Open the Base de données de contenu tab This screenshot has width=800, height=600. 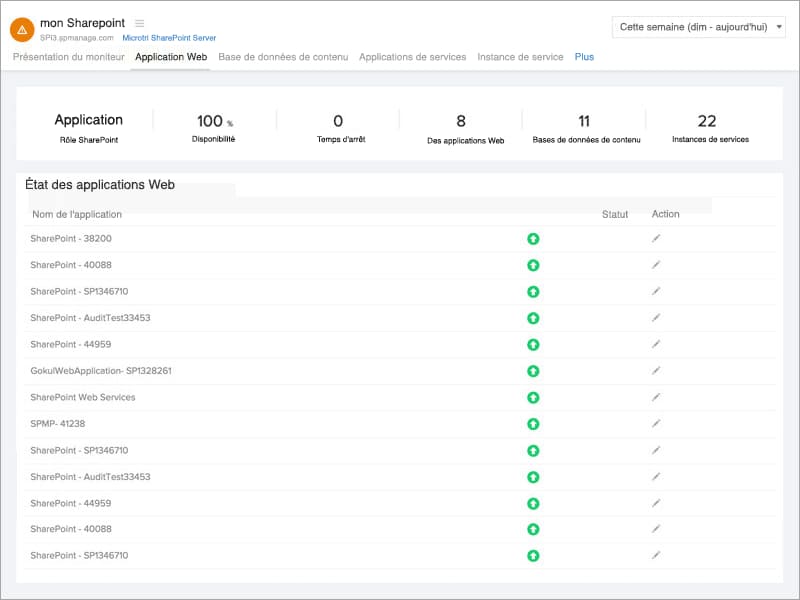coord(283,57)
